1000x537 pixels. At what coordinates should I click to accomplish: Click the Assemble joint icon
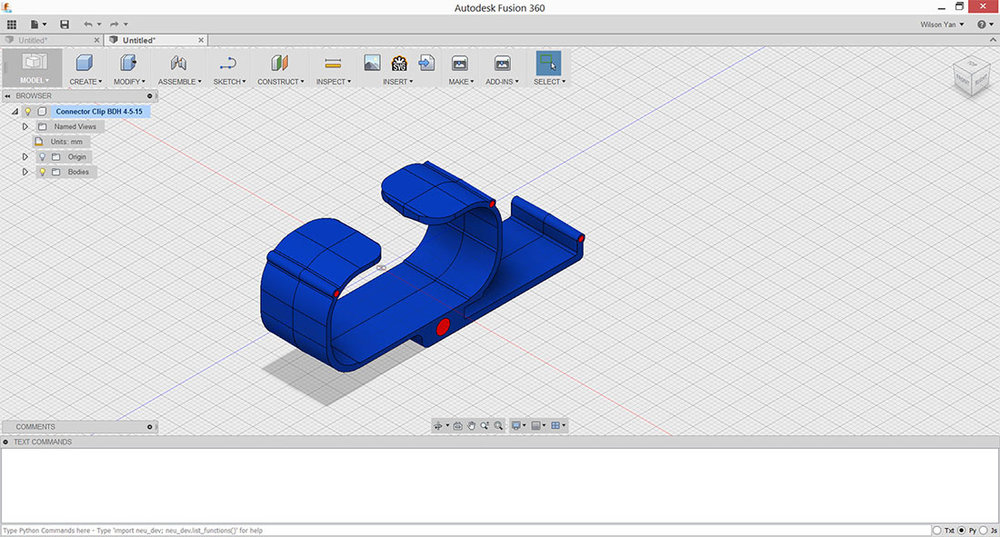pyautogui.click(x=179, y=63)
